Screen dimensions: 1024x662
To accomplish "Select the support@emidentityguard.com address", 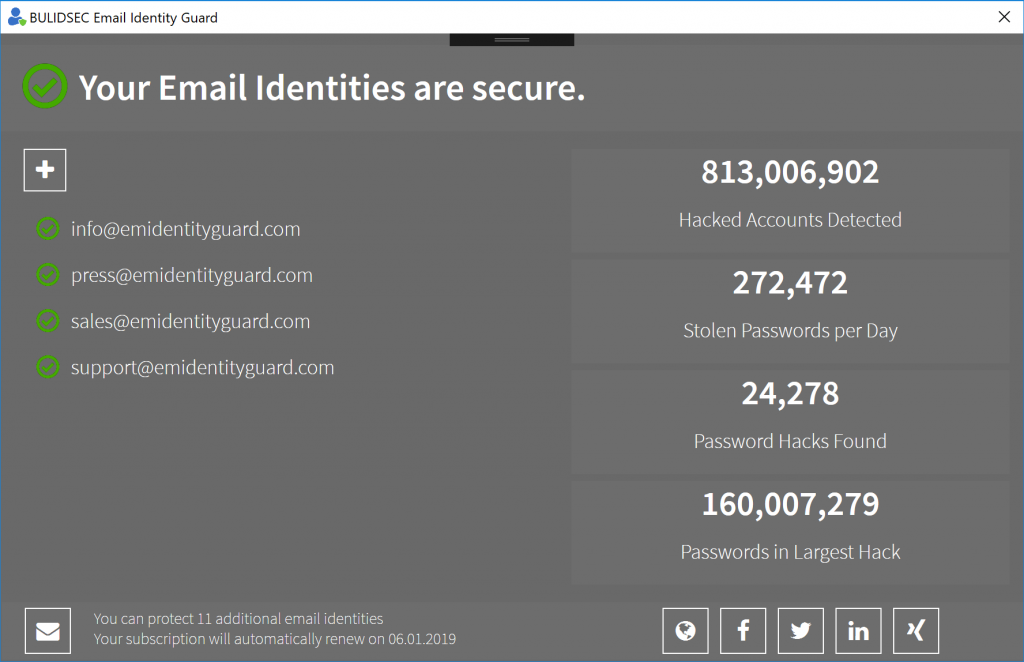I will point(202,368).
